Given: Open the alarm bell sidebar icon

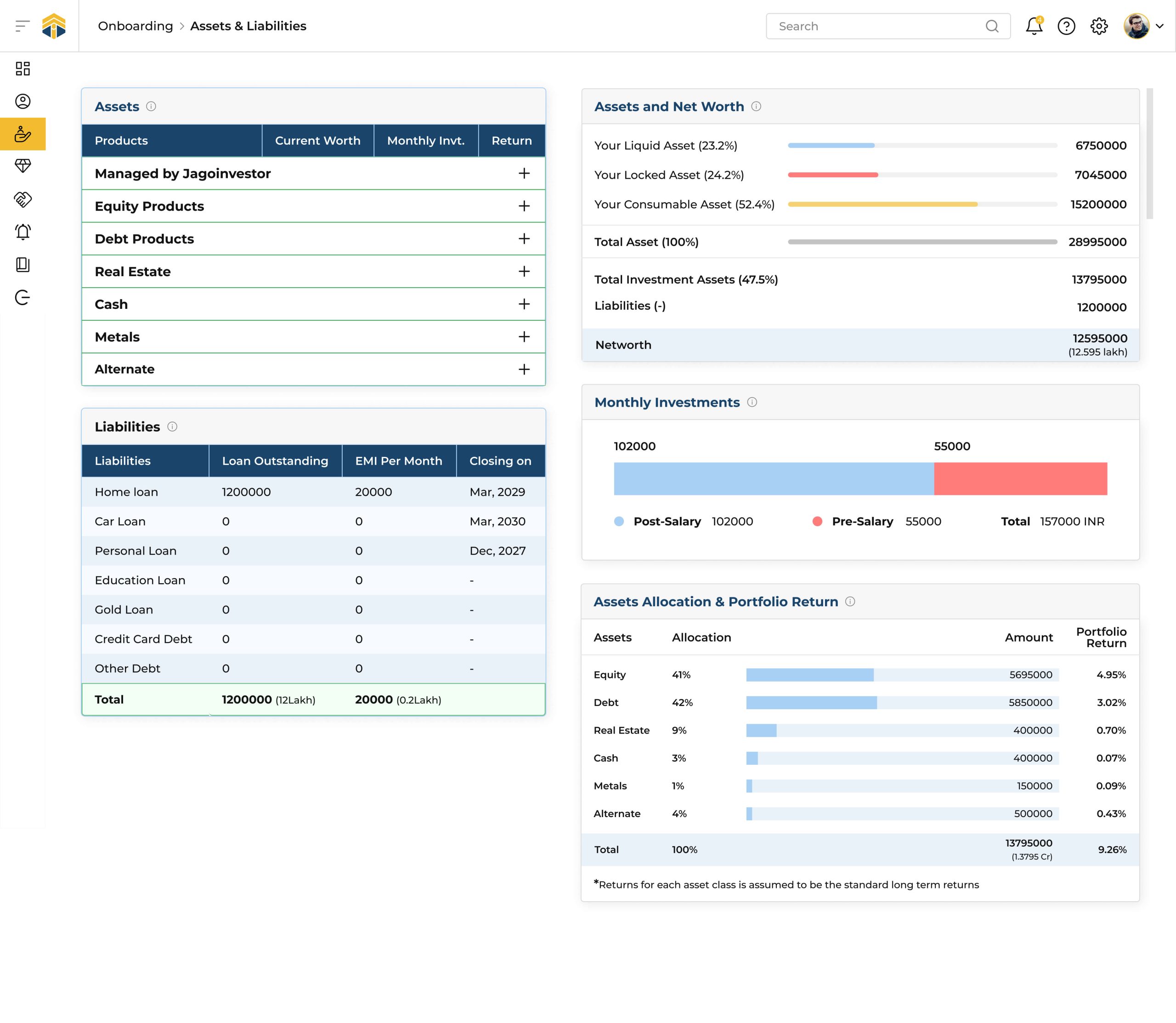Looking at the screenshot, I should click(23, 232).
